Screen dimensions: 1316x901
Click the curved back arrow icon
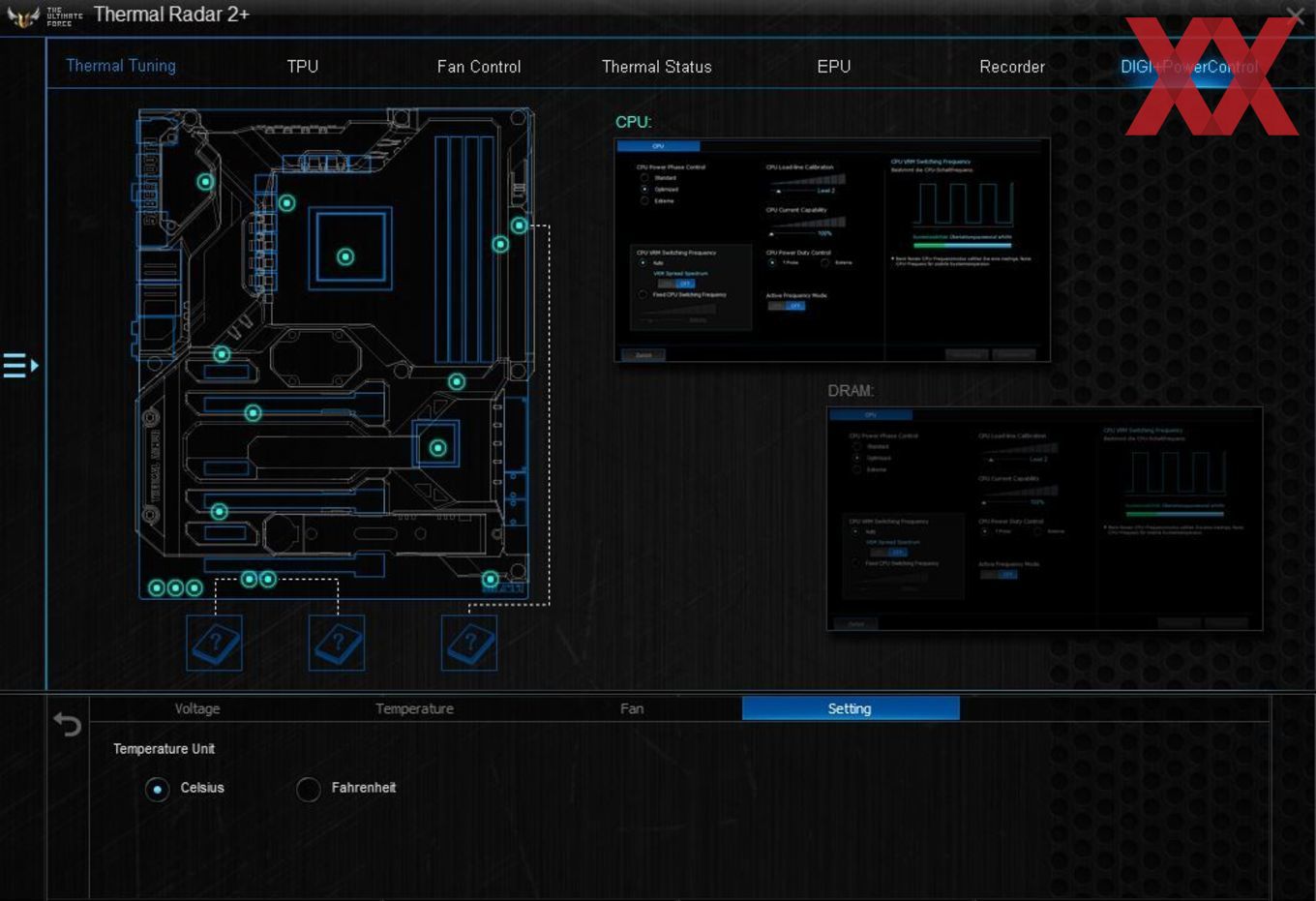click(67, 724)
